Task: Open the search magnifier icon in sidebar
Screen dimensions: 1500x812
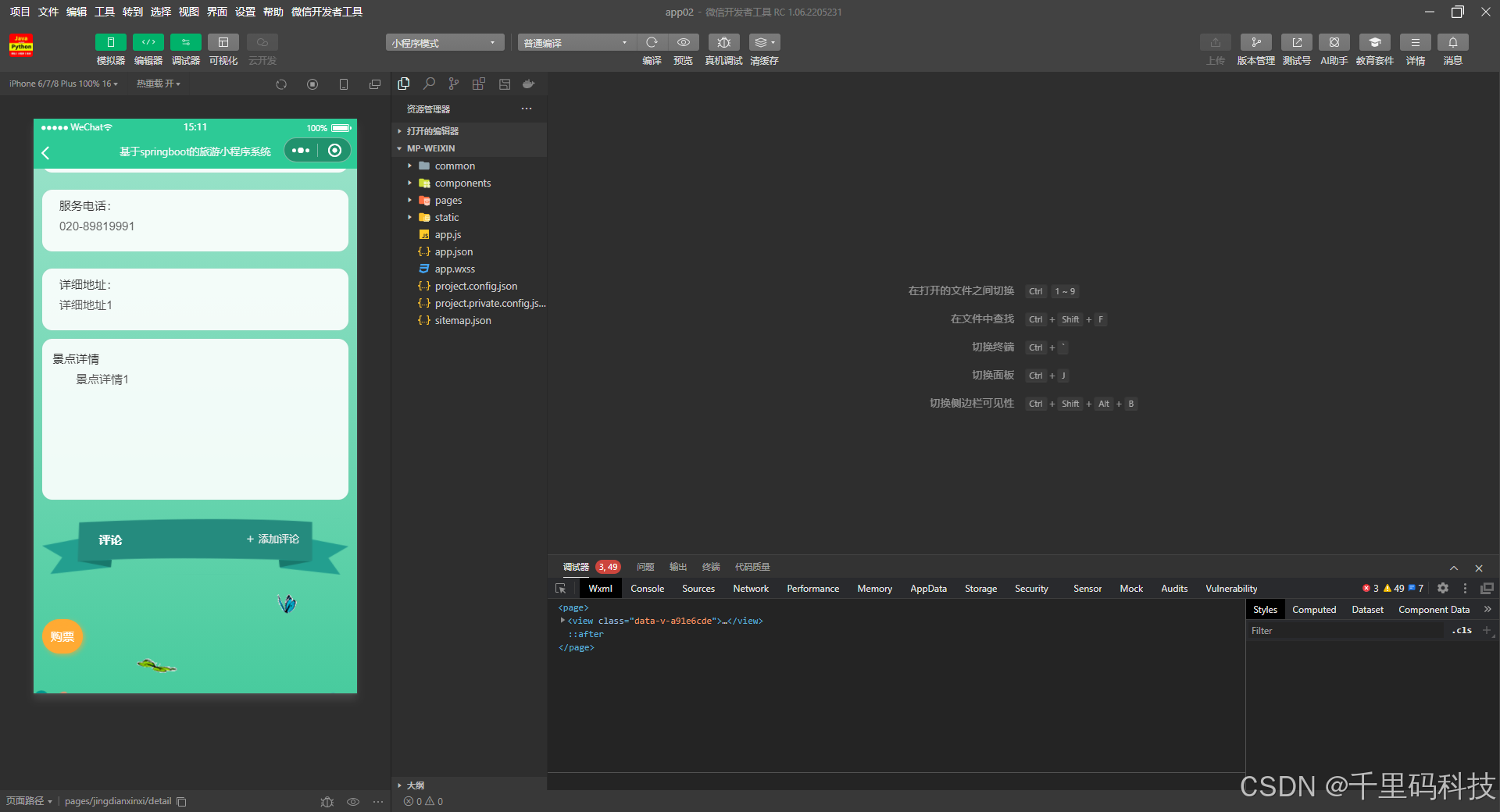Action: [x=429, y=84]
